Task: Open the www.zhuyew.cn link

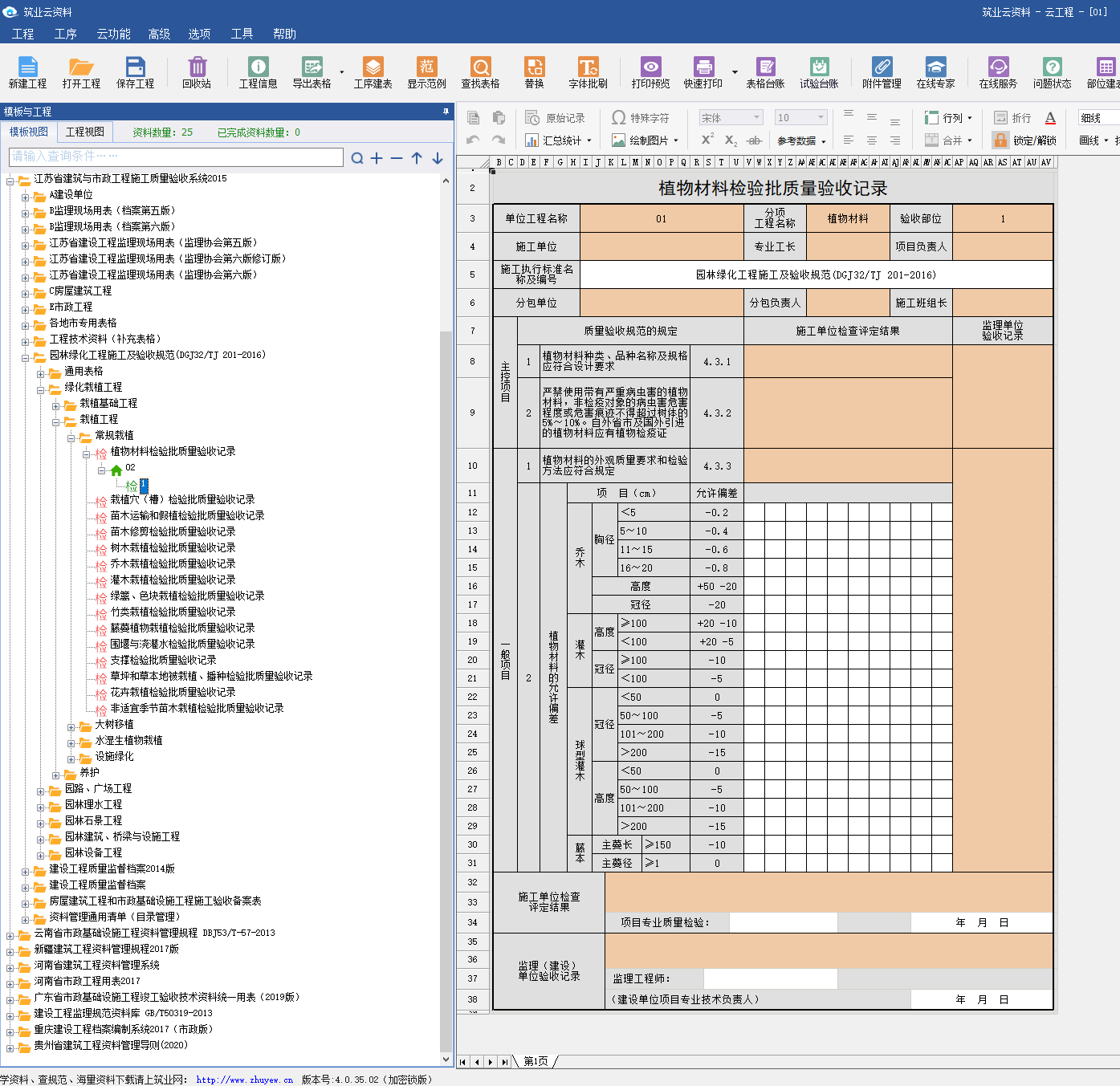Action: (x=244, y=1080)
